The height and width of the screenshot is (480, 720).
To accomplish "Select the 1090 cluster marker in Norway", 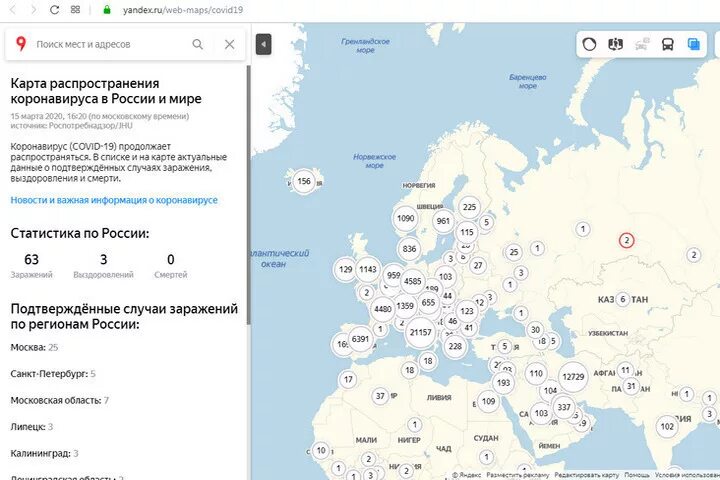I will 405,218.
